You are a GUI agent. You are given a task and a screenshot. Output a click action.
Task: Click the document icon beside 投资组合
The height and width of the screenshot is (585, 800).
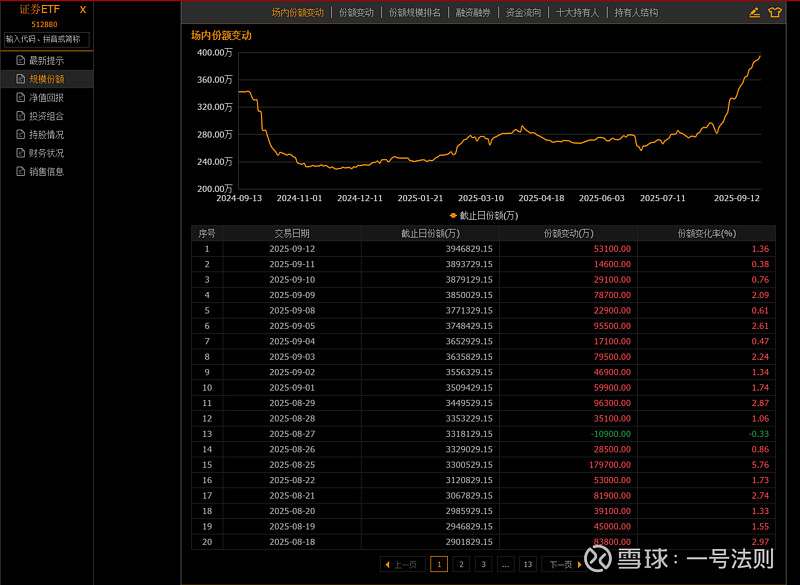tap(20, 116)
